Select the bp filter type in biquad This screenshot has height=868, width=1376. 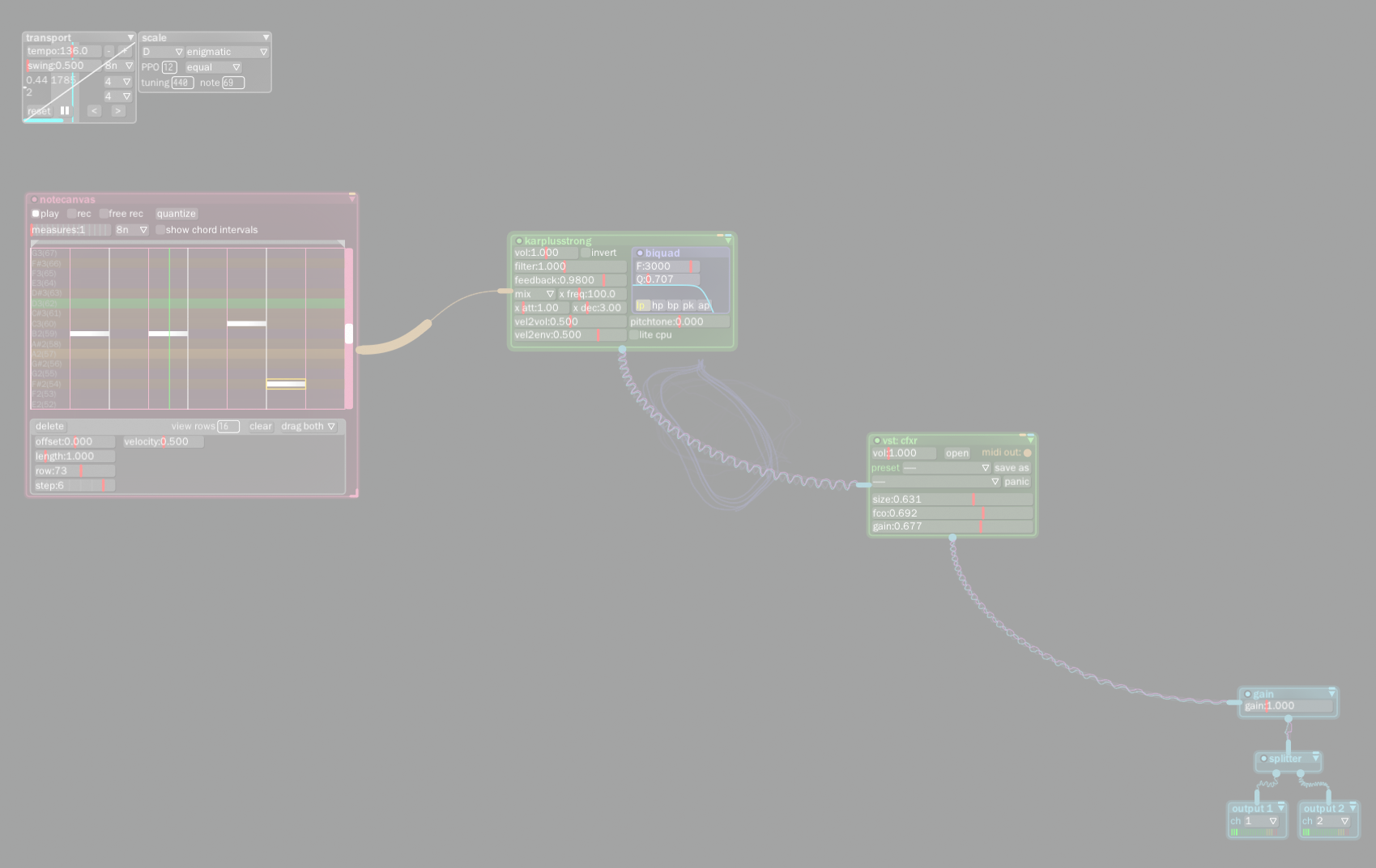pyautogui.click(x=673, y=306)
